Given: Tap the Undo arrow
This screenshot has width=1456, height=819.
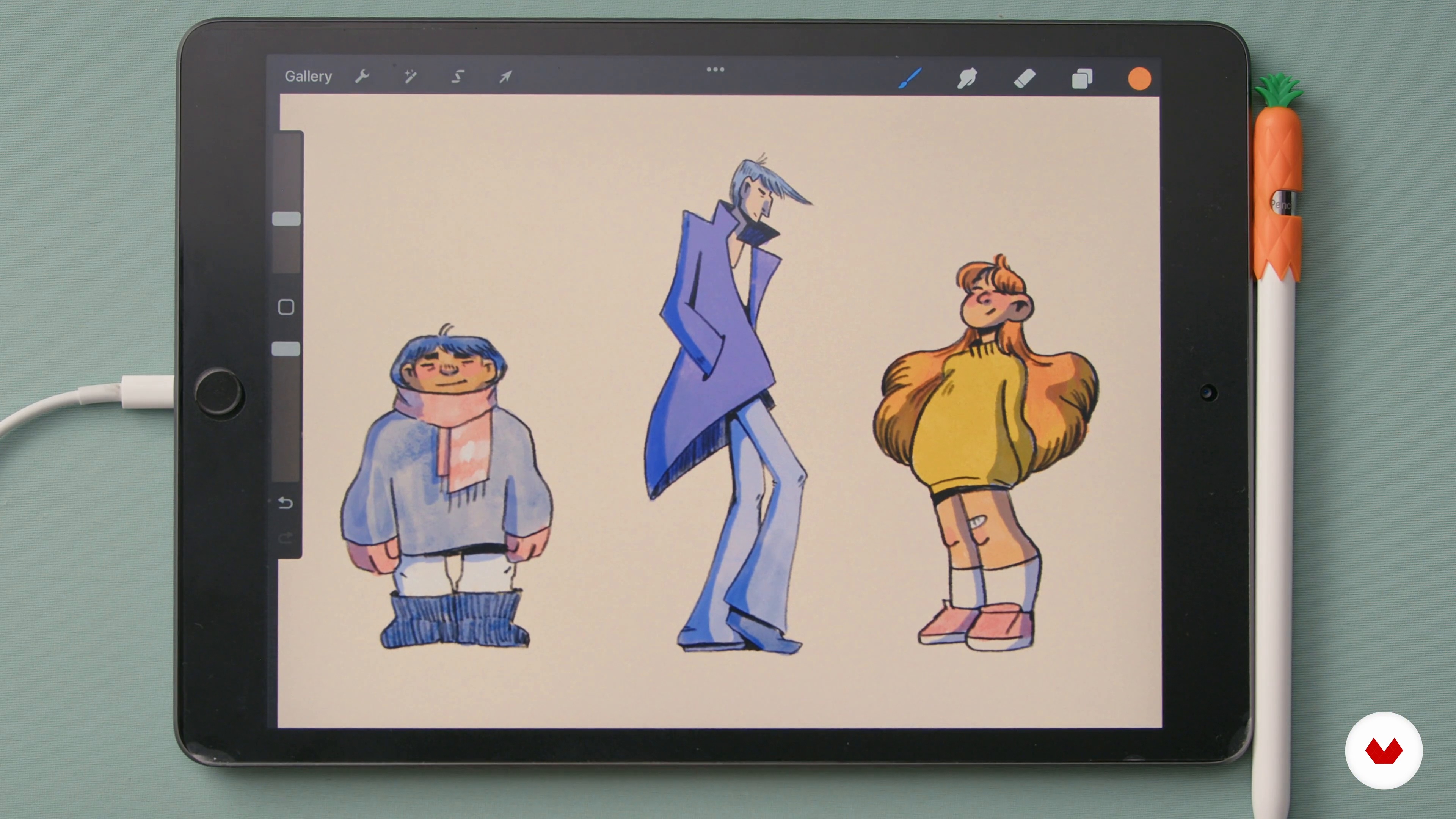Looking at the screenshot, I should pos(286,502).
